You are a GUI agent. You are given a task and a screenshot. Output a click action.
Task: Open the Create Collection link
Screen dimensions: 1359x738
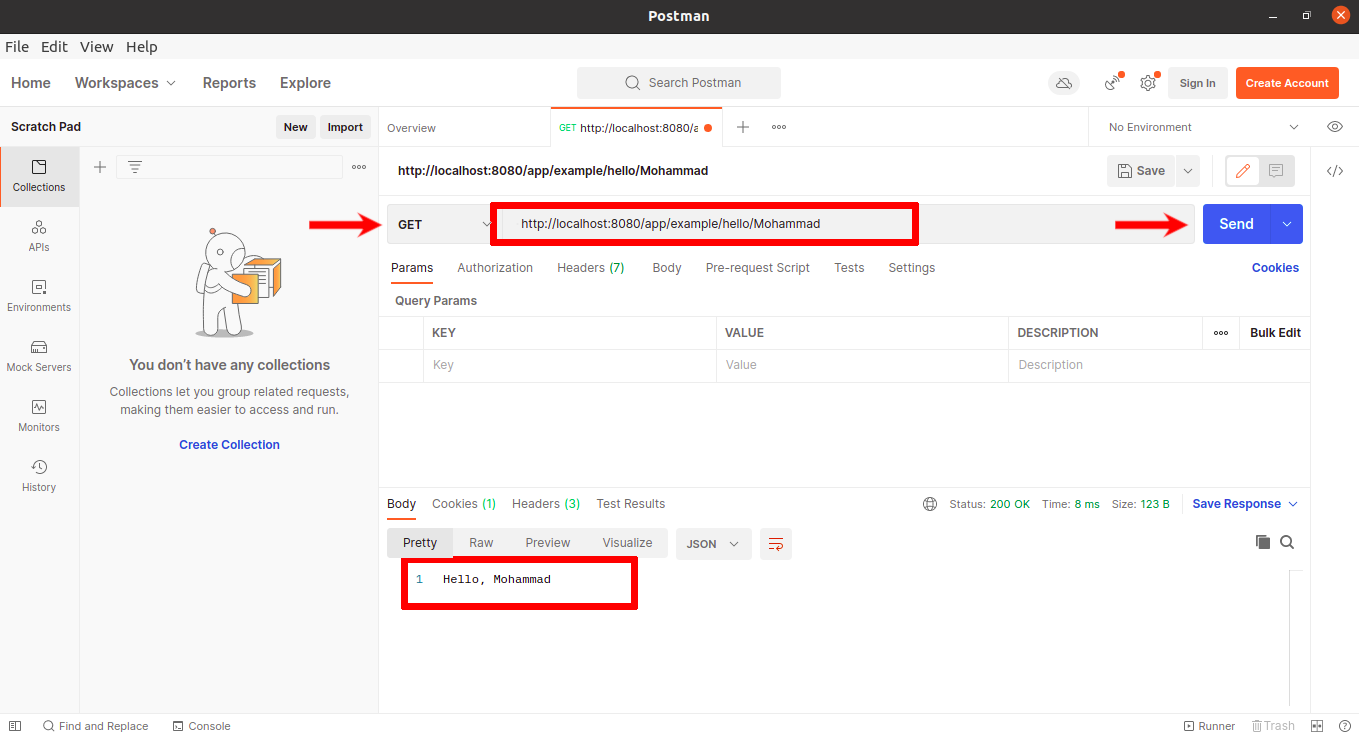coord(229,445)
